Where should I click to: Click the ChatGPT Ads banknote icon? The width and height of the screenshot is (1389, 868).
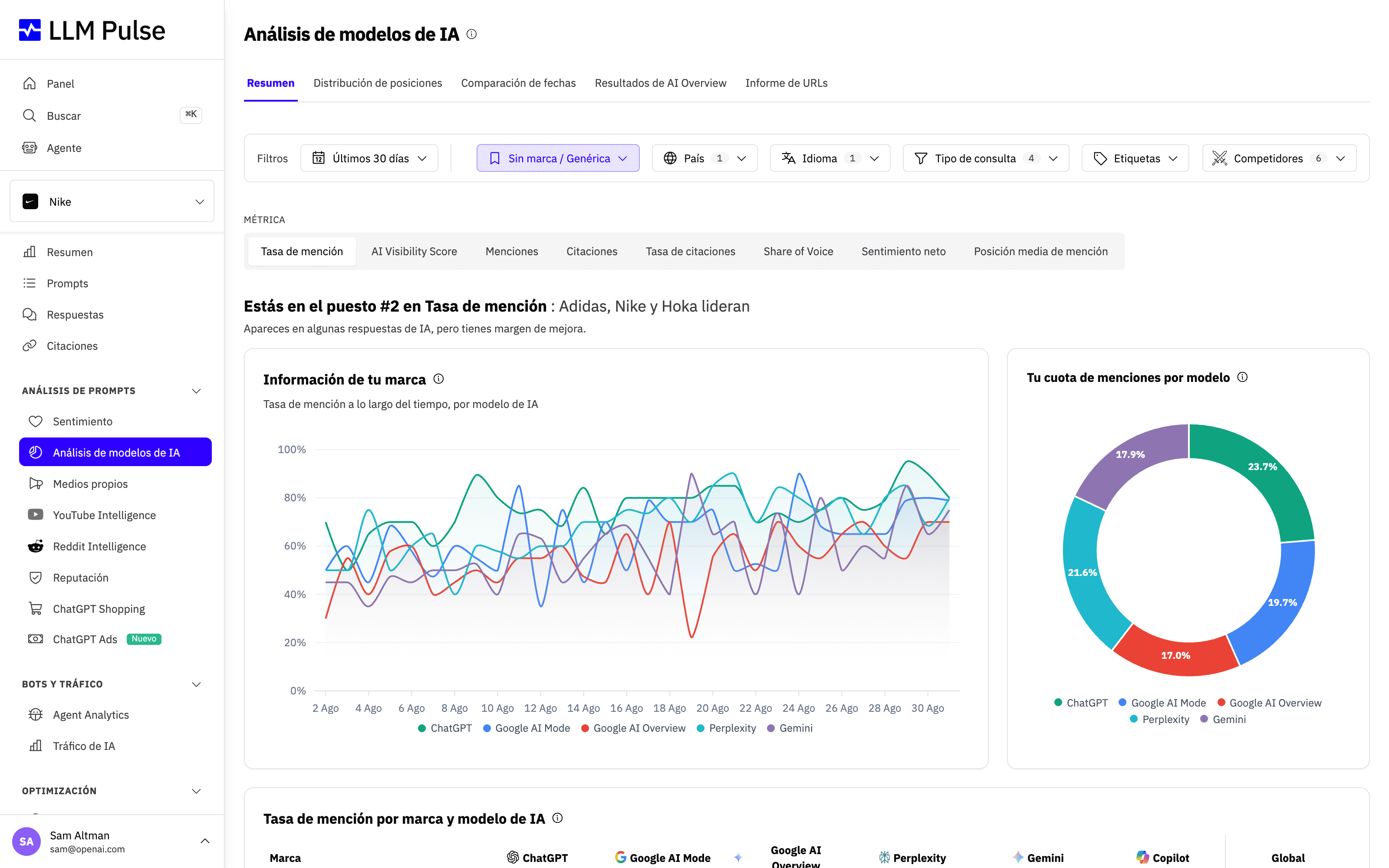point(36,639)
